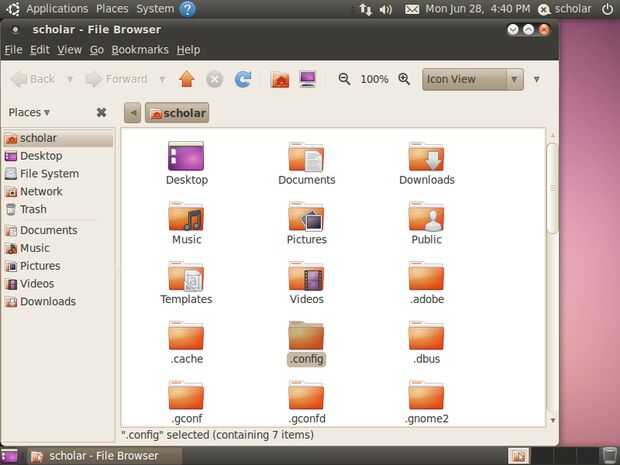Select the .dbus folder
Screen dimensions: 620x465
(426, 336)
